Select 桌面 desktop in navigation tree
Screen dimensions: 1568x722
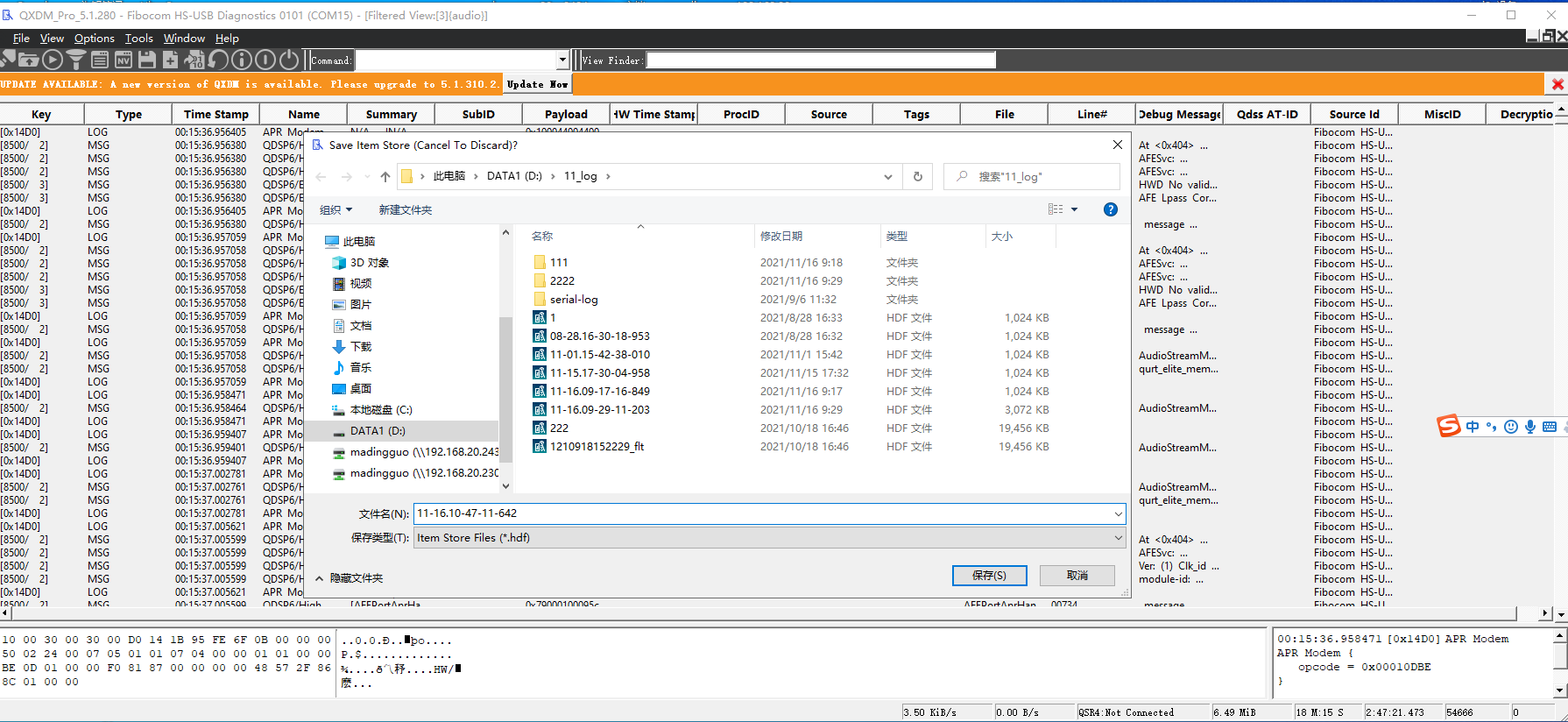point(352,389)
